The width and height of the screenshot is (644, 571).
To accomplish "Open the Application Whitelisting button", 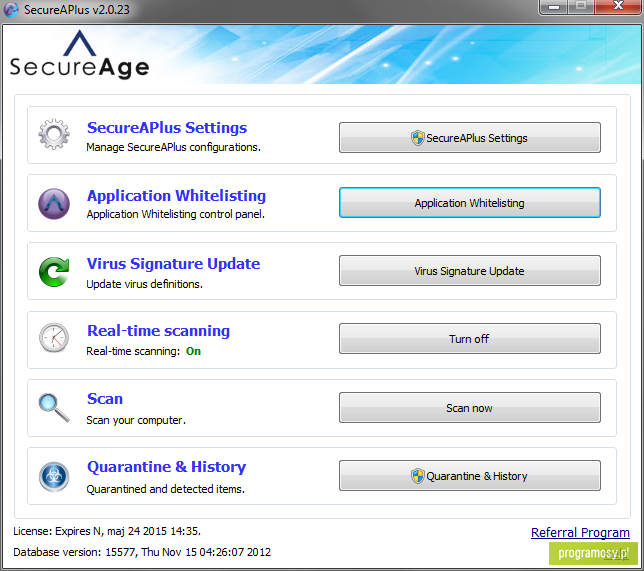I will (x=469, y=203).
